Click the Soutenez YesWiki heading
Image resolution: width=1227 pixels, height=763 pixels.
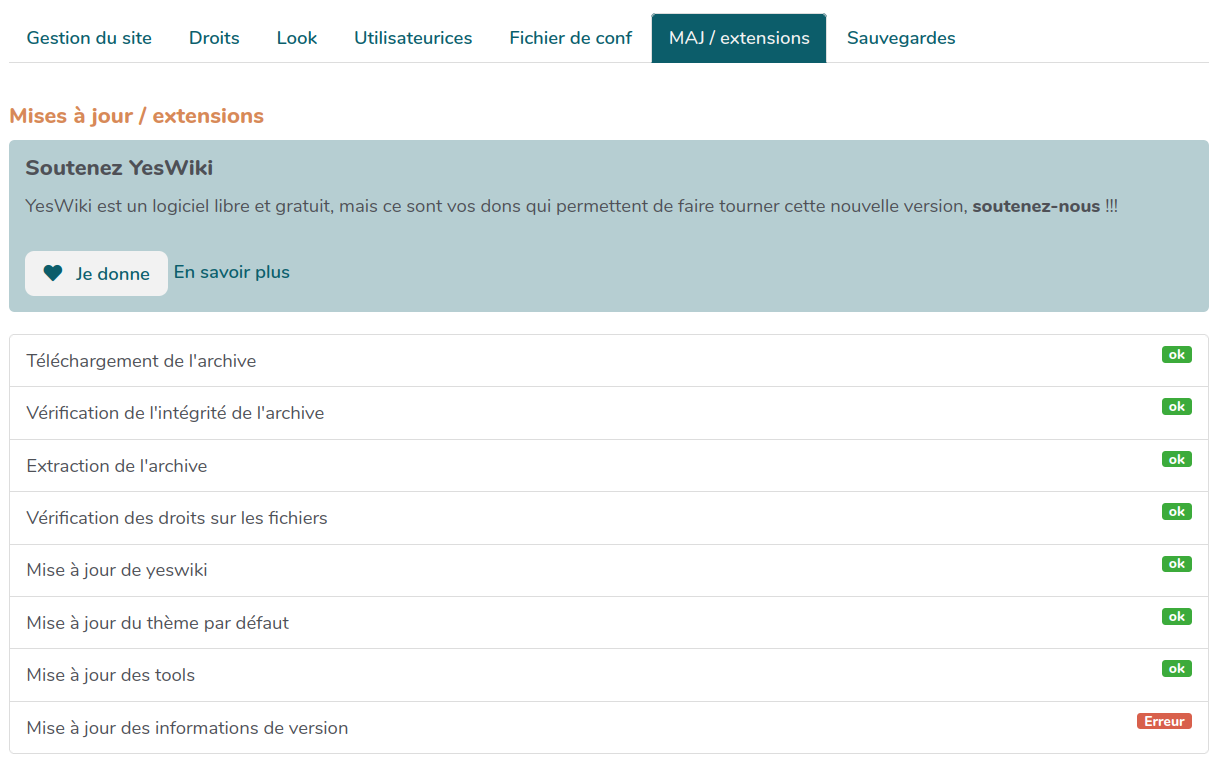(x=119, y=167)
